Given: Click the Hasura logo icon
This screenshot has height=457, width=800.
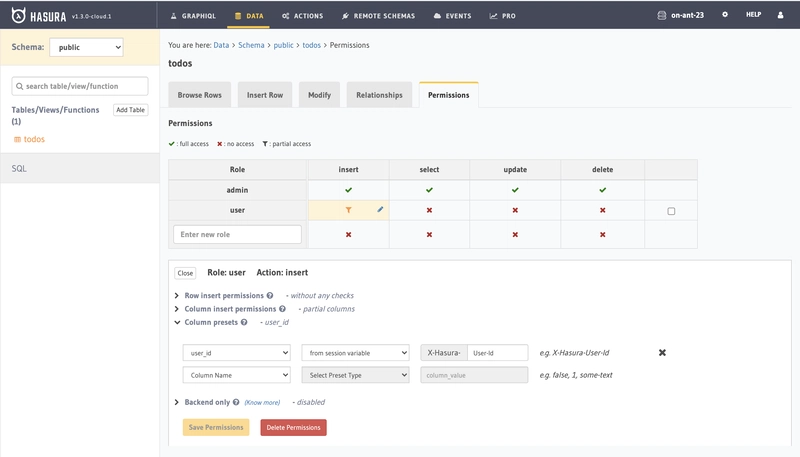Looking at the screenshot, I should (18, 15).
